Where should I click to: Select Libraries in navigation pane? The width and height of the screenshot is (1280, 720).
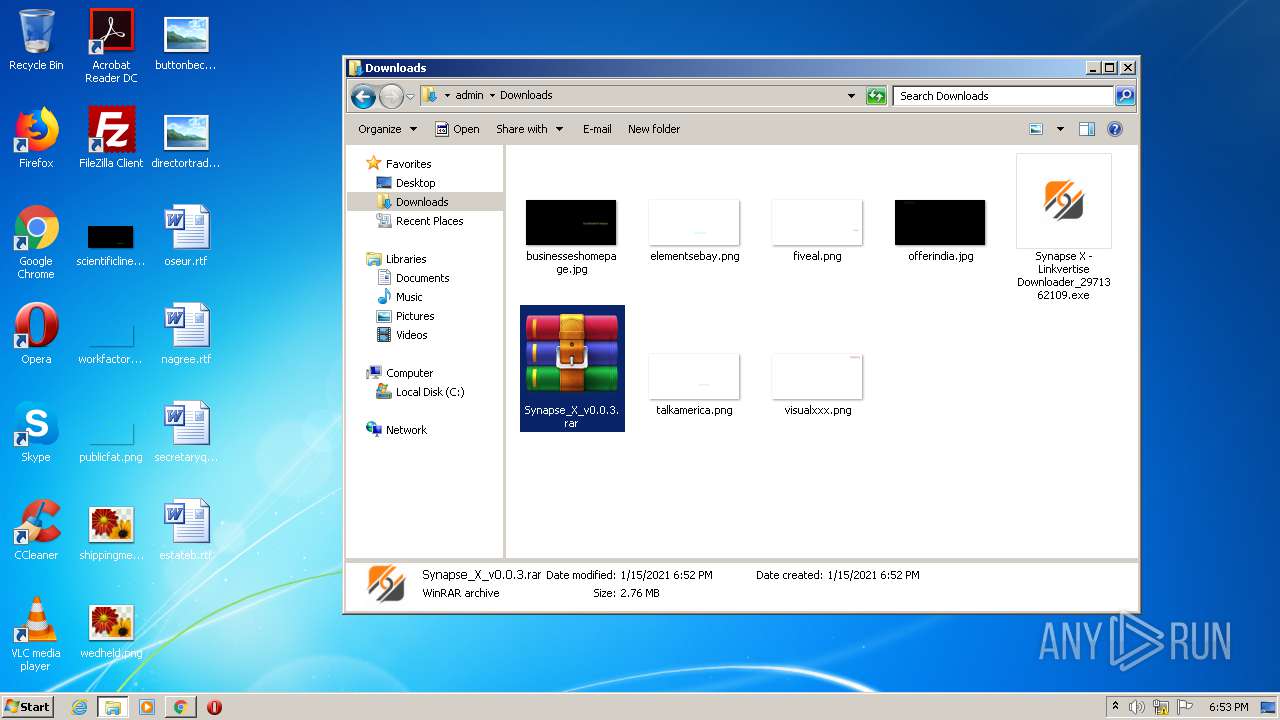pyautogui.click(x=397, y=259)
